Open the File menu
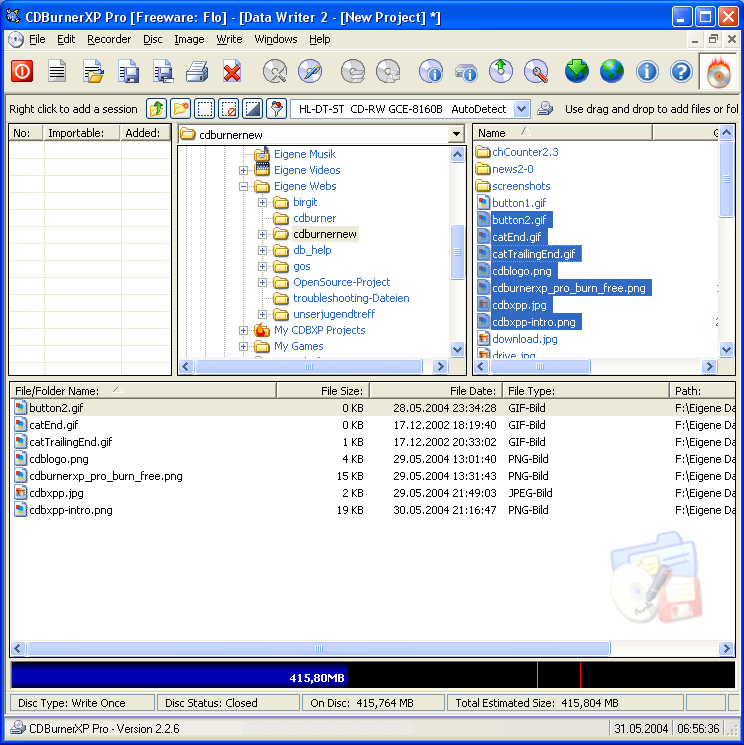This screenshot has height=745, width=744. pos(37,39)
